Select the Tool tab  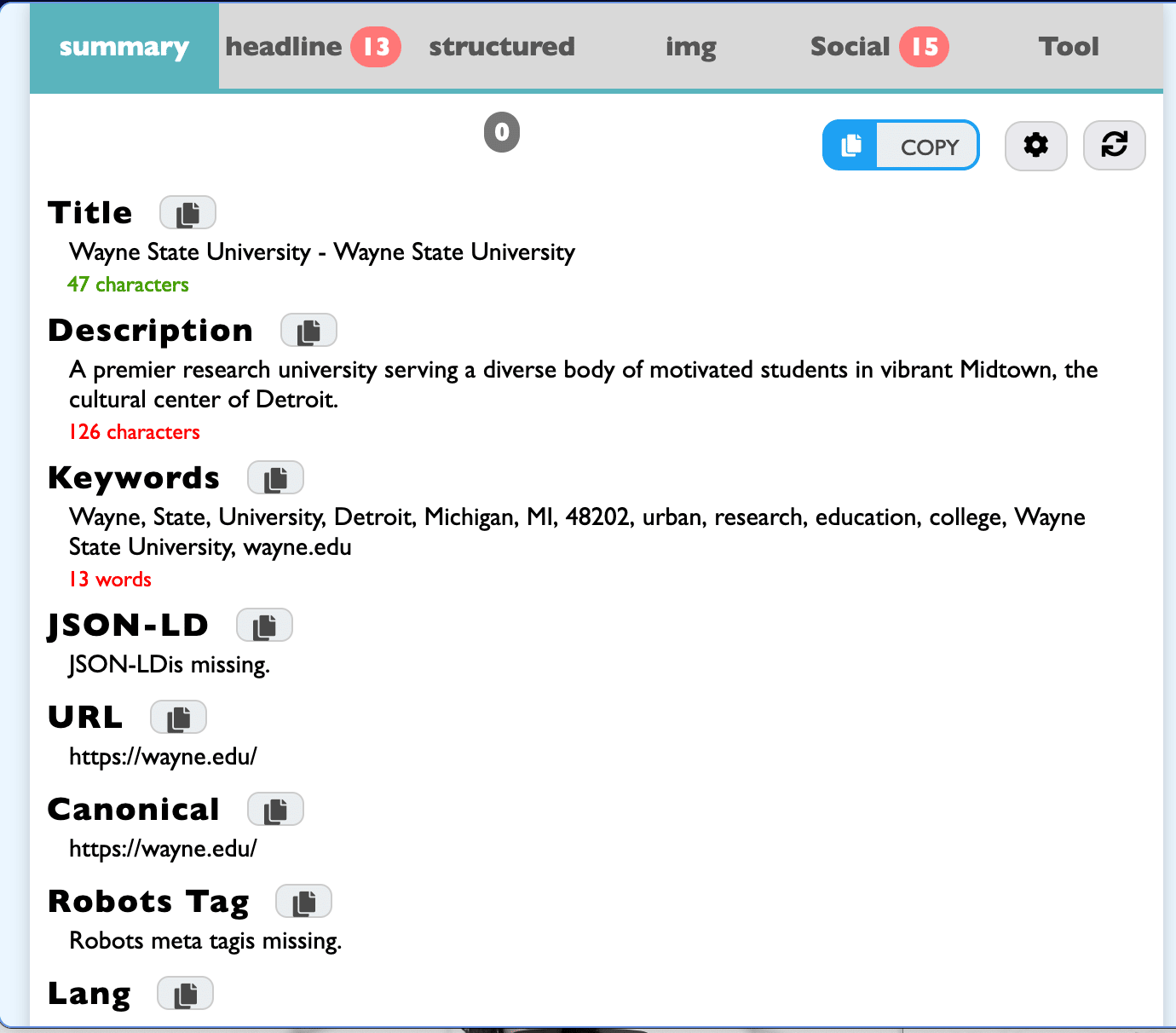click(1069, 47)
